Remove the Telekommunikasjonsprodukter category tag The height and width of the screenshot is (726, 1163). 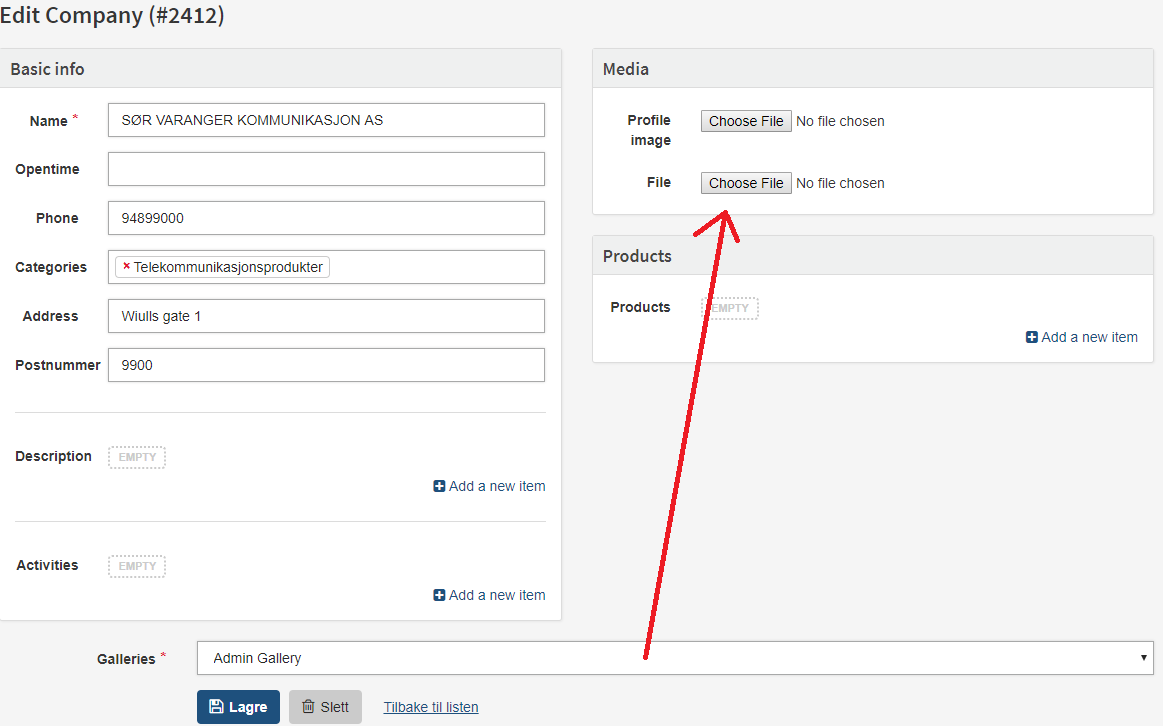pos(125,267)
